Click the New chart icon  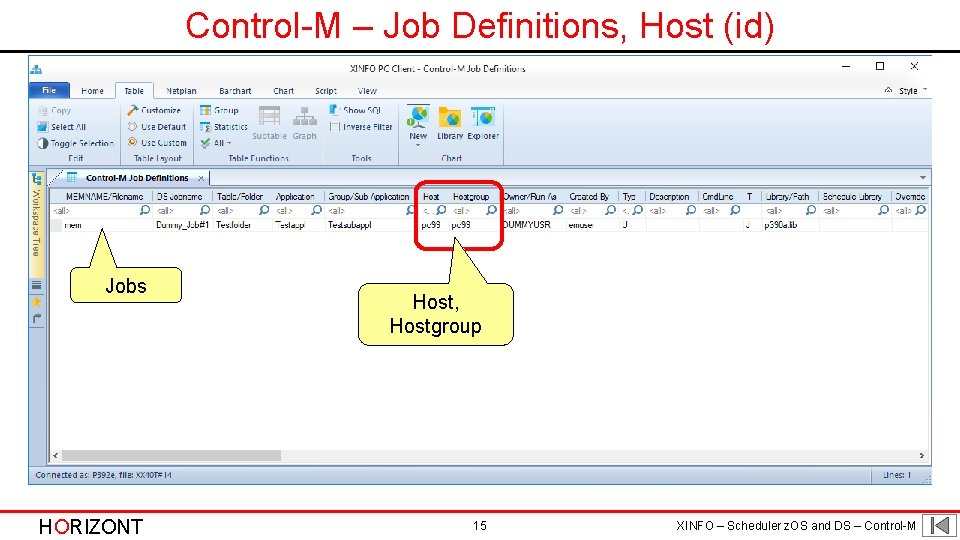pyautogui.click(x=418, y=116)
